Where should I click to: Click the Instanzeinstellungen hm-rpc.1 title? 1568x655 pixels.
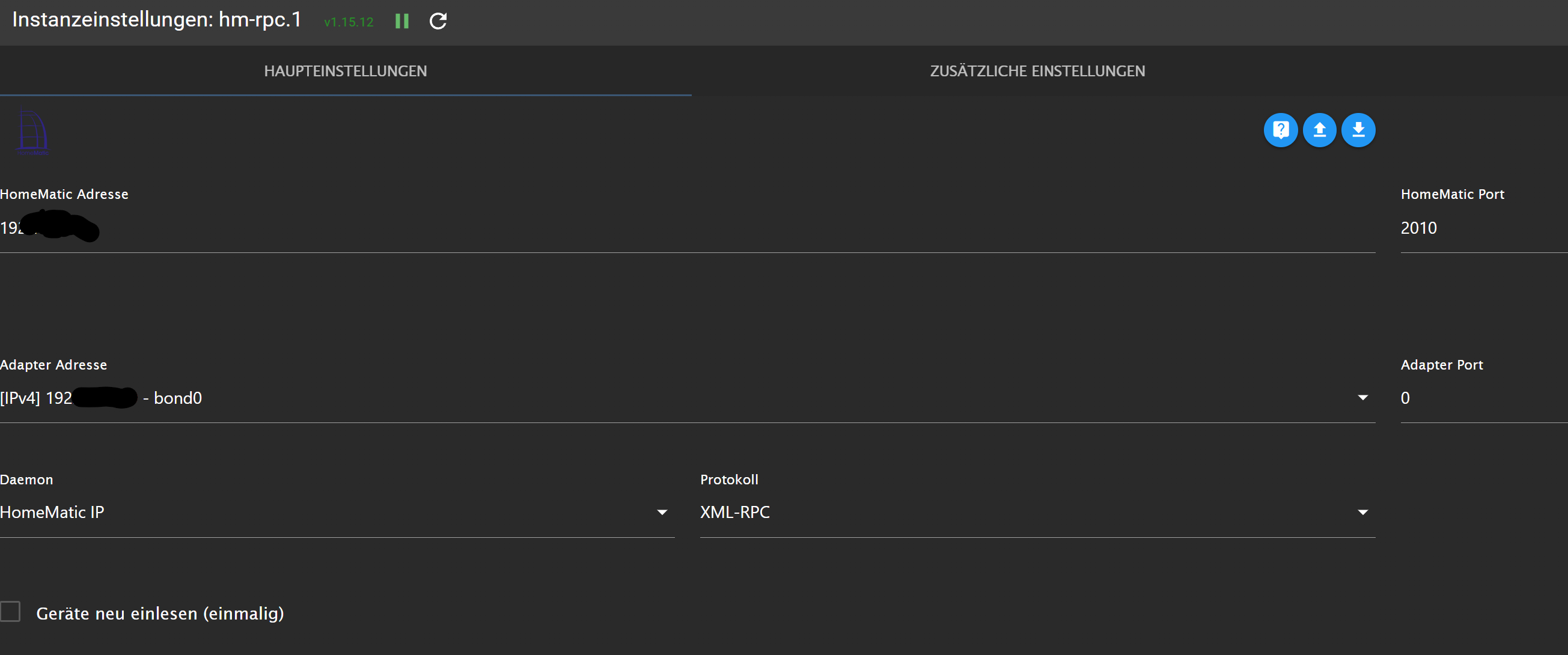pos(156,20)
